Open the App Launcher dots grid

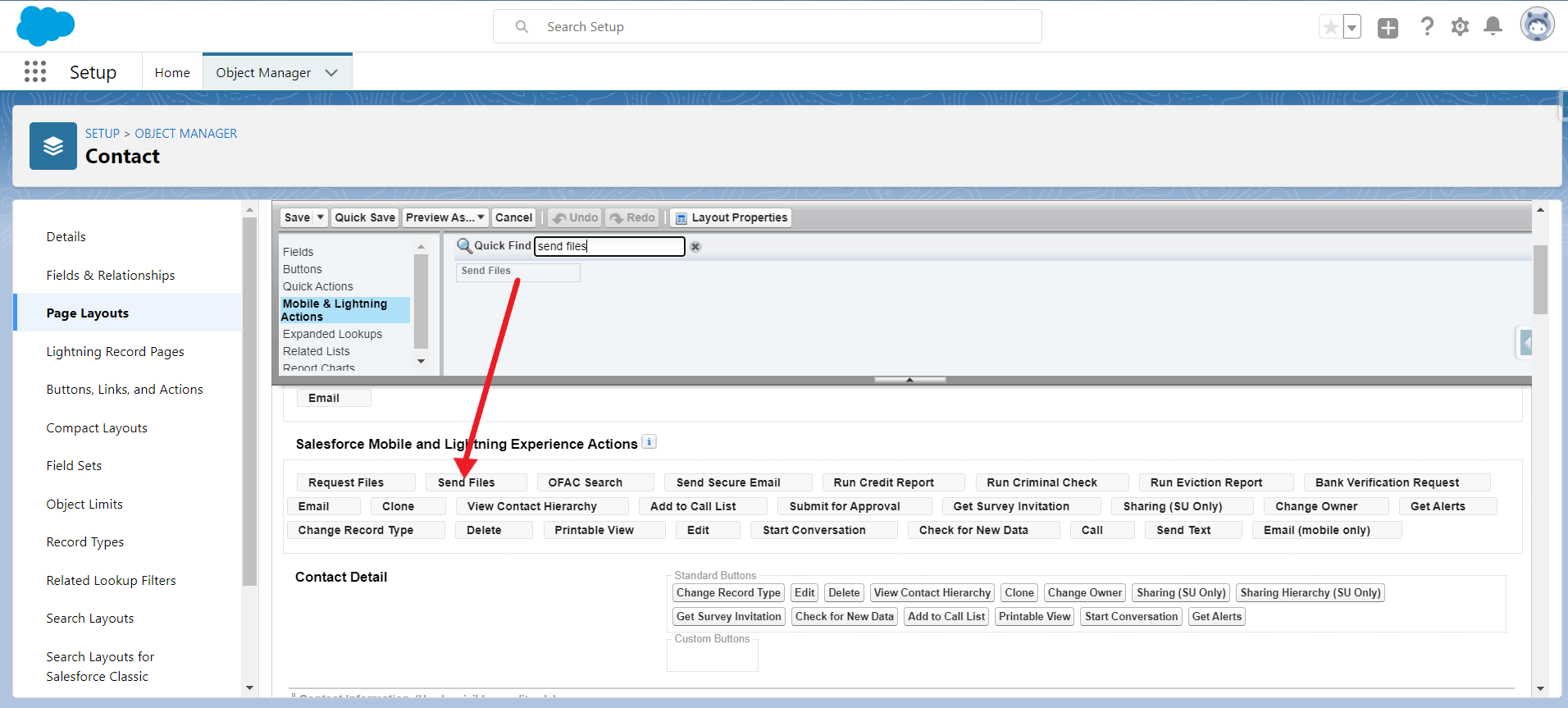point(35,72)
